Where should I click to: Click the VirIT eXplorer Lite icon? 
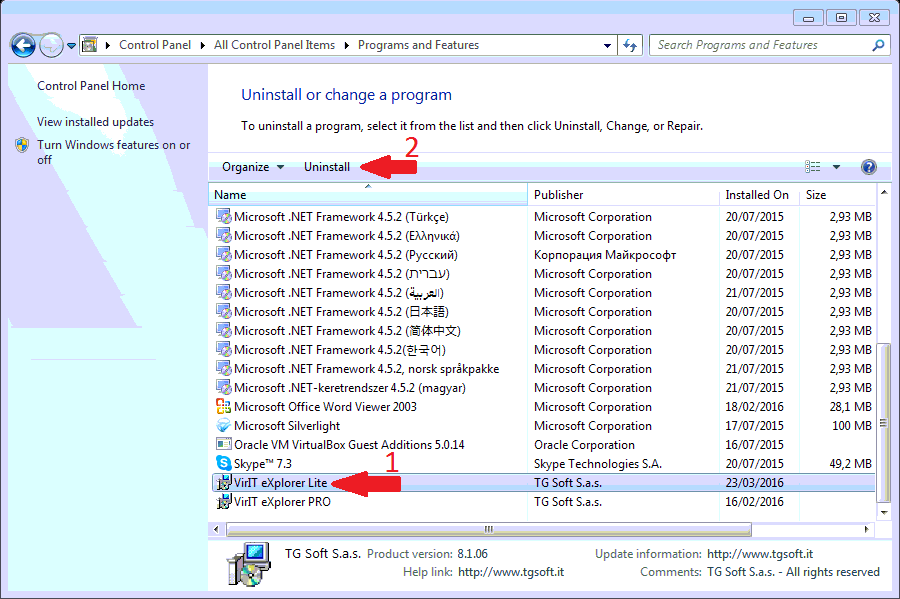pyautogui.click(x=223, y=483)
